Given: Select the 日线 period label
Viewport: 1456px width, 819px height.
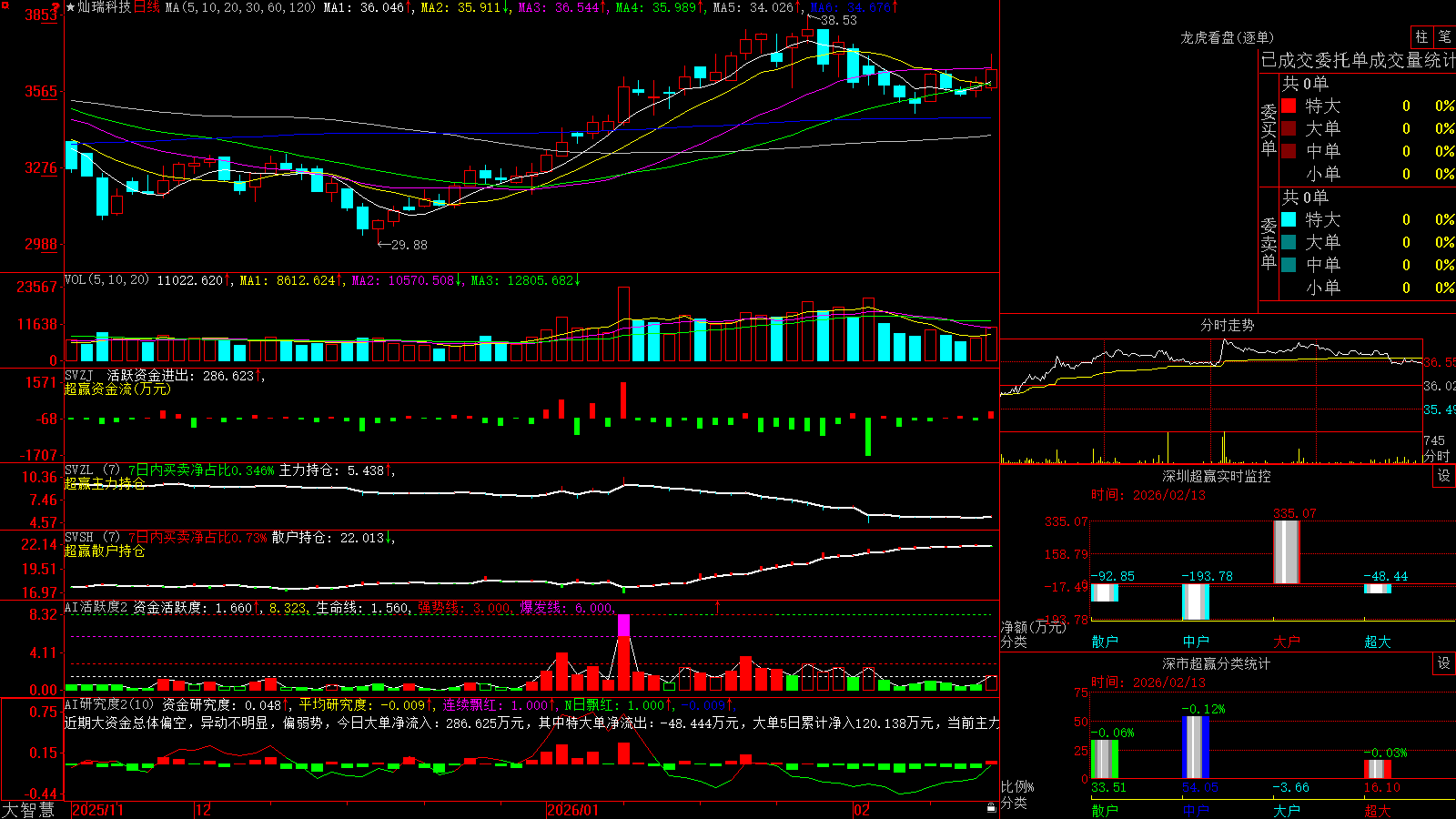Looking at the screenshot, I should tap(147, 7).
